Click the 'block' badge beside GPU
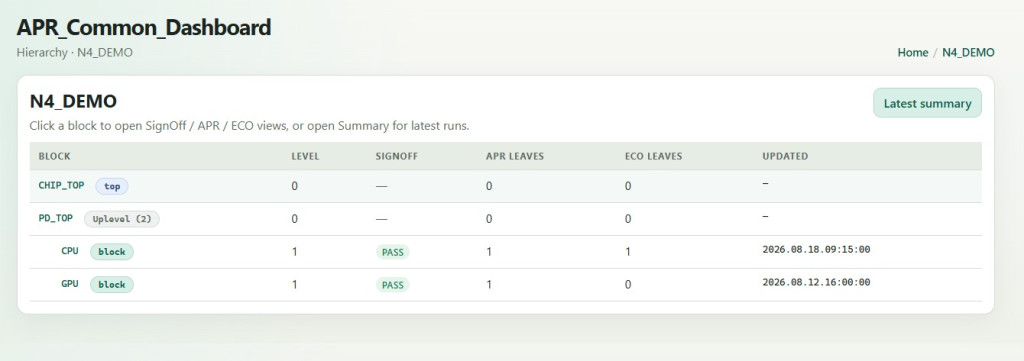 click(x=112, y=285)
